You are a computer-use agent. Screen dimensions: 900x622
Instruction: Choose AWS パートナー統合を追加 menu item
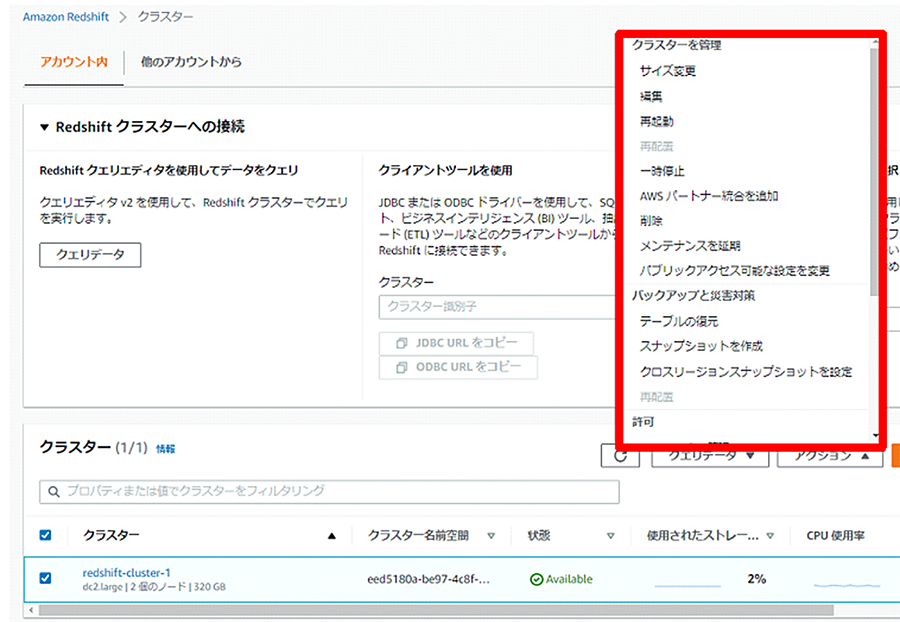click(709, 196)
